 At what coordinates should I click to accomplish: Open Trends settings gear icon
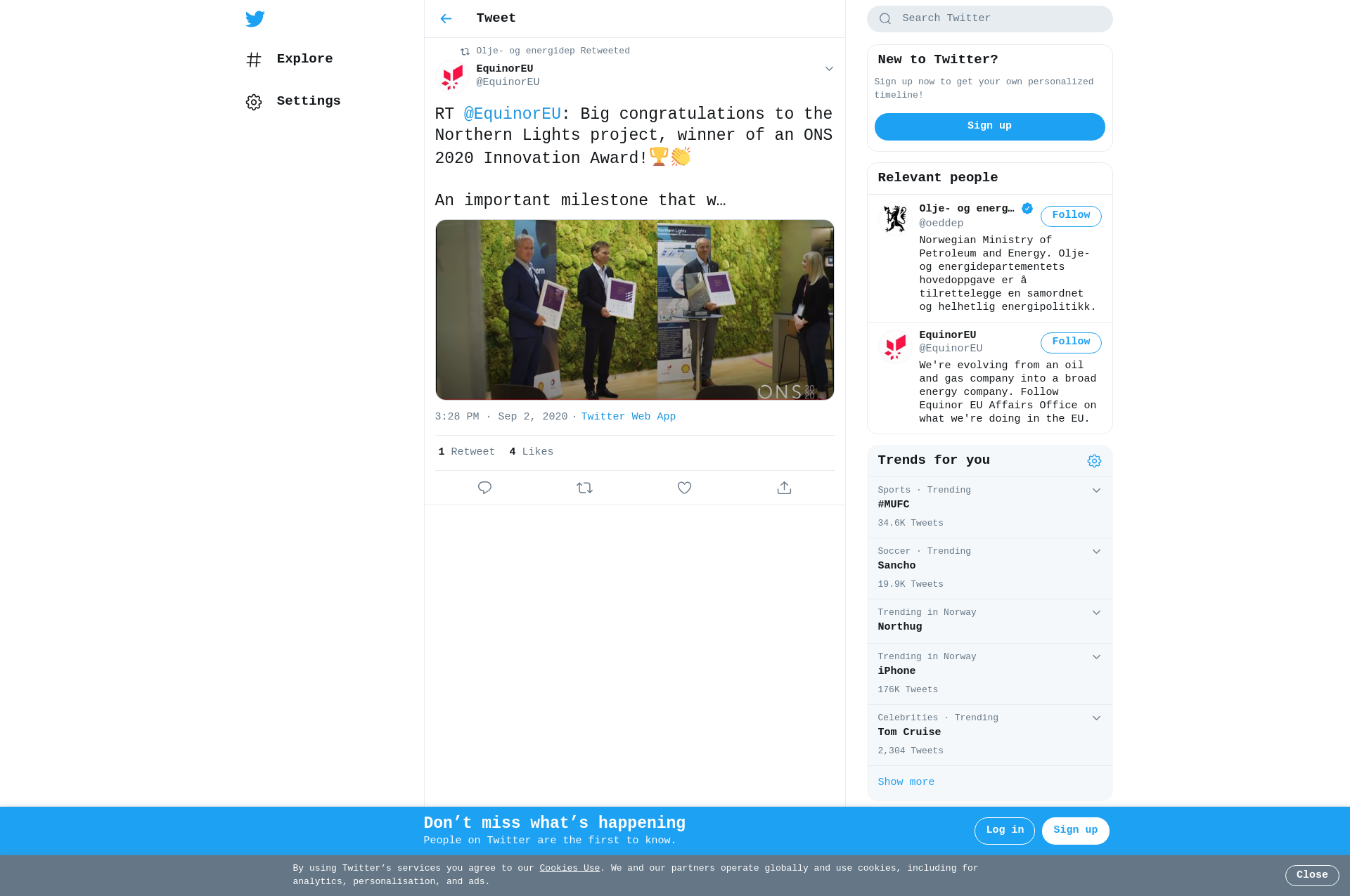click(x=1094, y=461)
